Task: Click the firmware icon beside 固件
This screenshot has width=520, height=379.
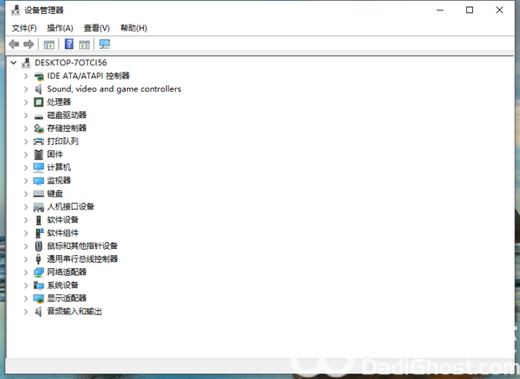Action: 39,154
